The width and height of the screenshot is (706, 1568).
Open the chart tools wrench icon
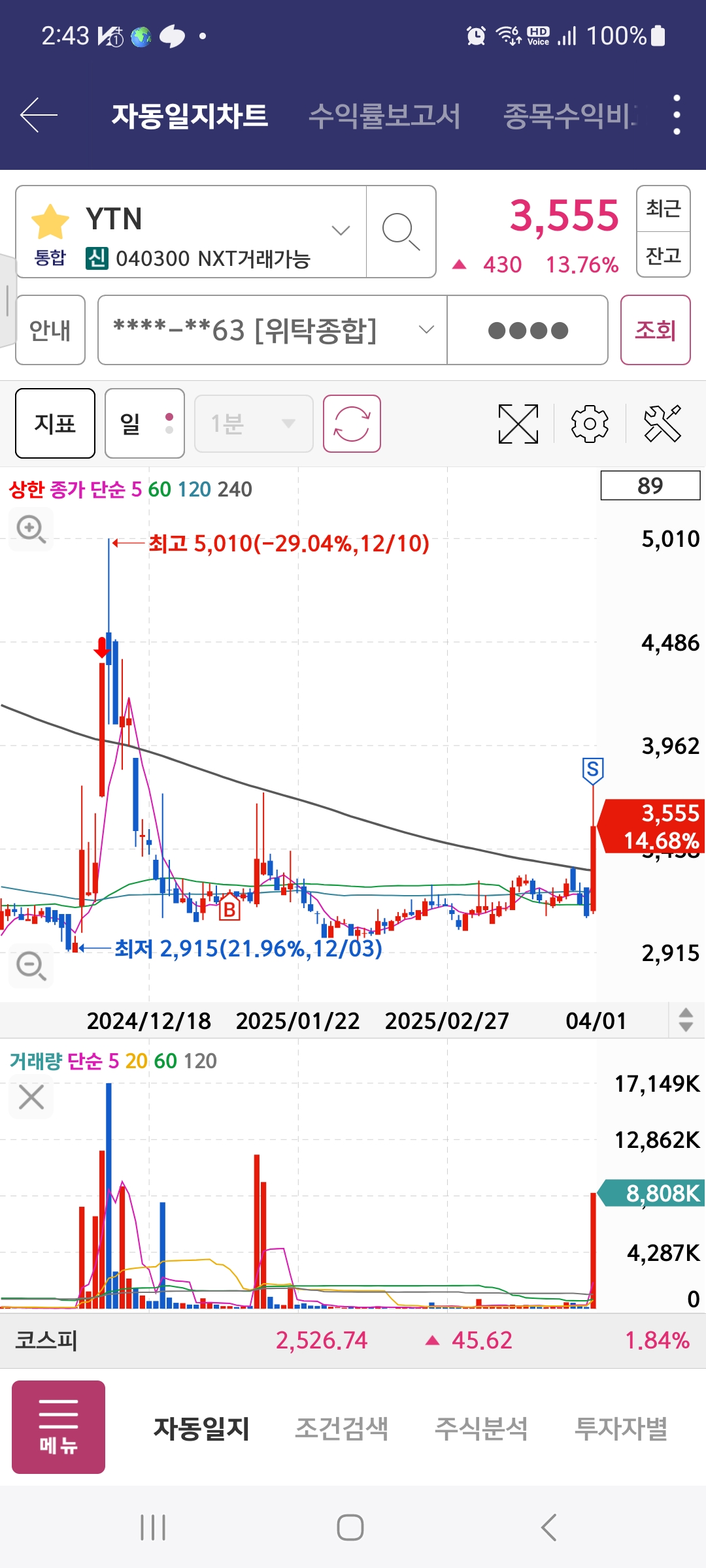coord(662,423)
